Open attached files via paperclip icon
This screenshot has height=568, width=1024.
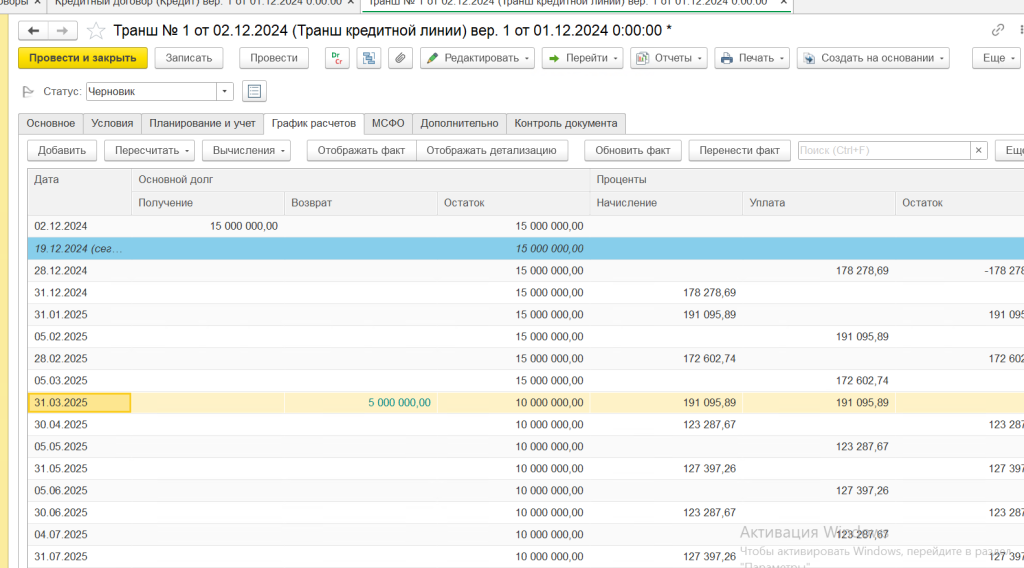[400, 58]
